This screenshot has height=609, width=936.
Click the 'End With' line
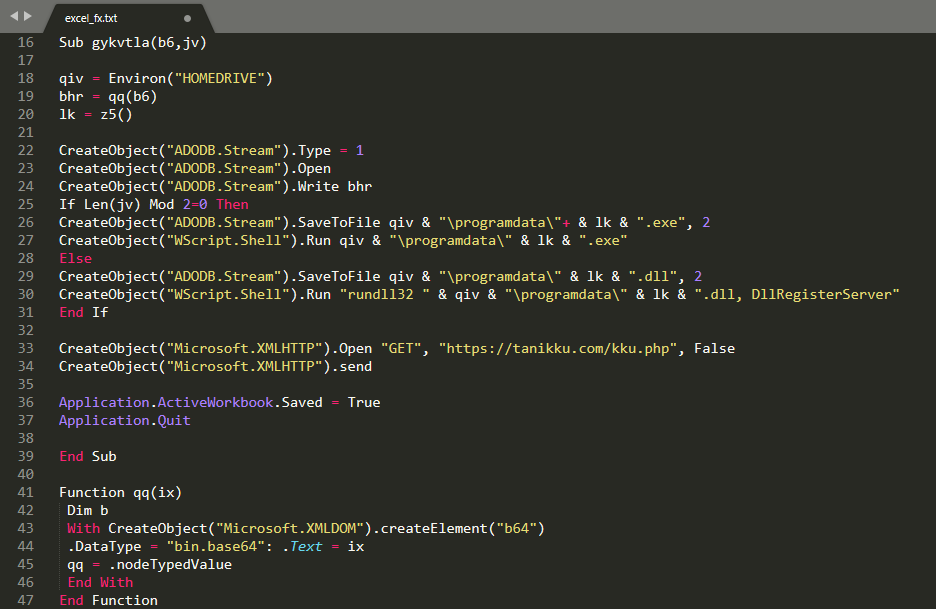[100, 582]
